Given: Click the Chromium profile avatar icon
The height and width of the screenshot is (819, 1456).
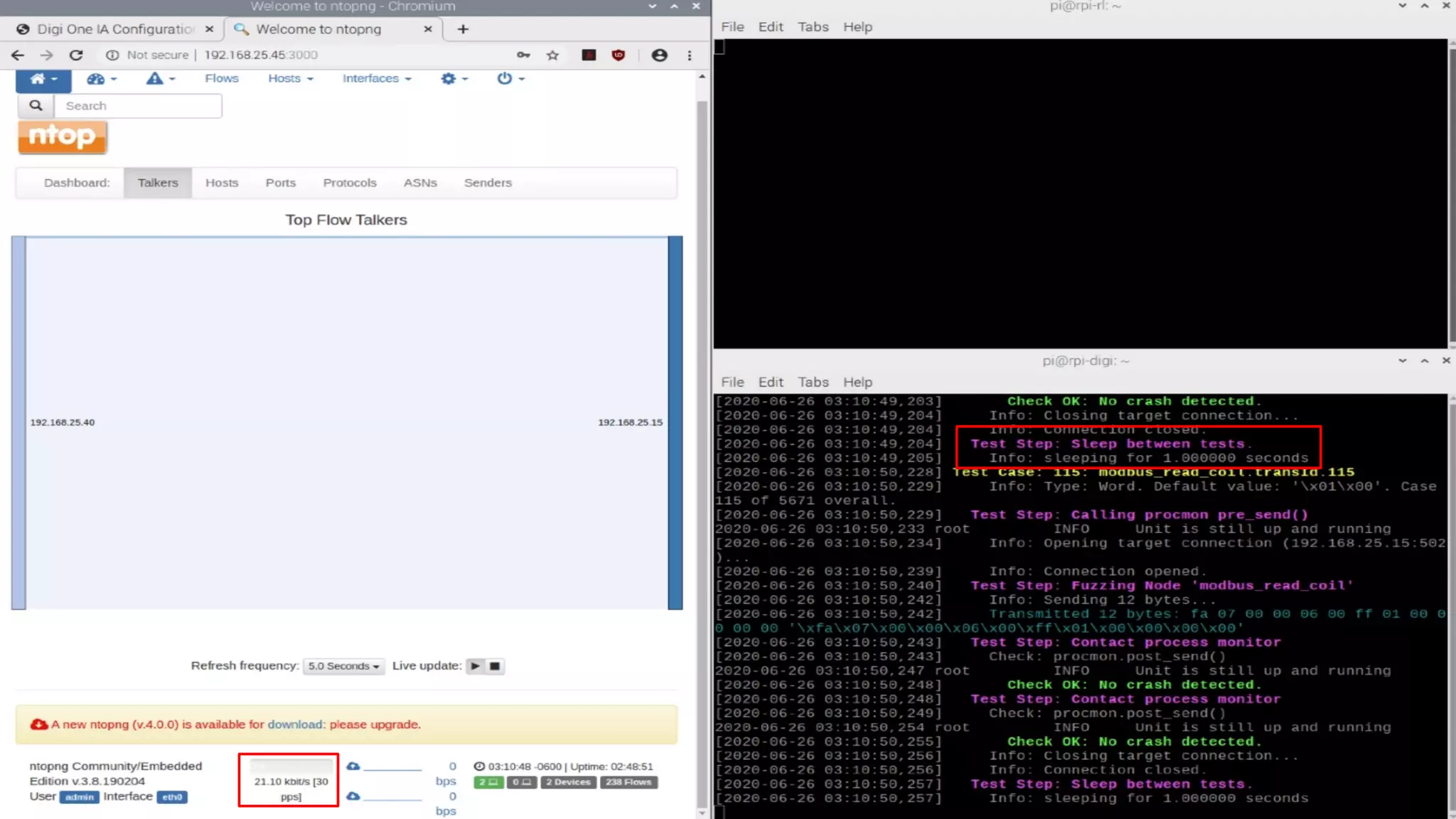Looking at the screenshot, I should click(x=659, y=55).
